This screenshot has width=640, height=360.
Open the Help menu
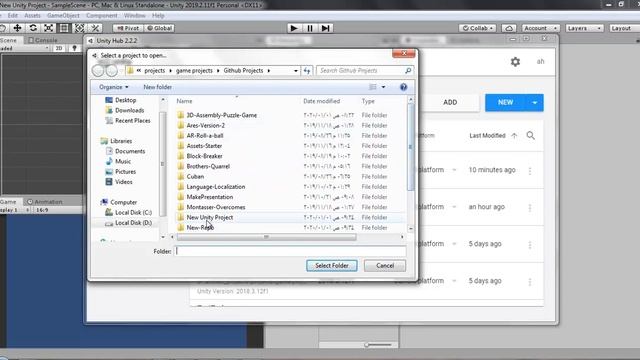click(158, 16)
